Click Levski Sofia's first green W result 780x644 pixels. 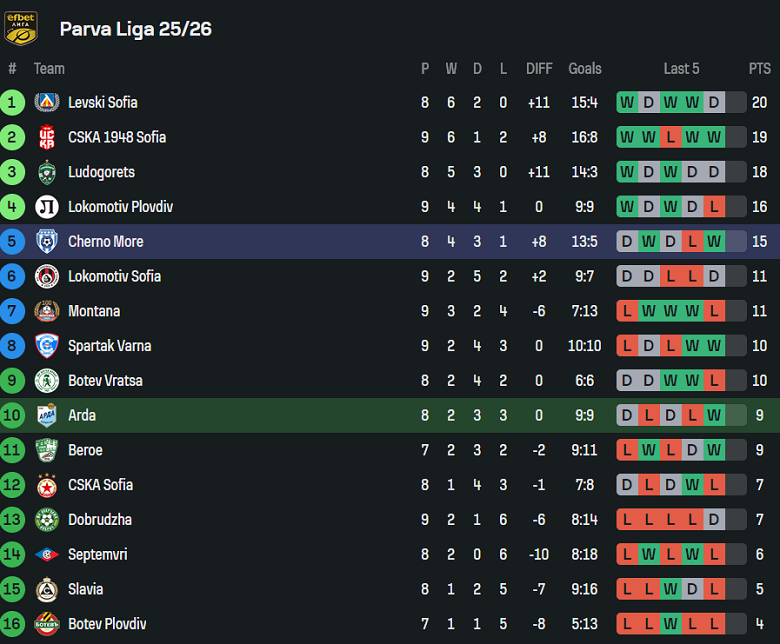tap(627, 102)
